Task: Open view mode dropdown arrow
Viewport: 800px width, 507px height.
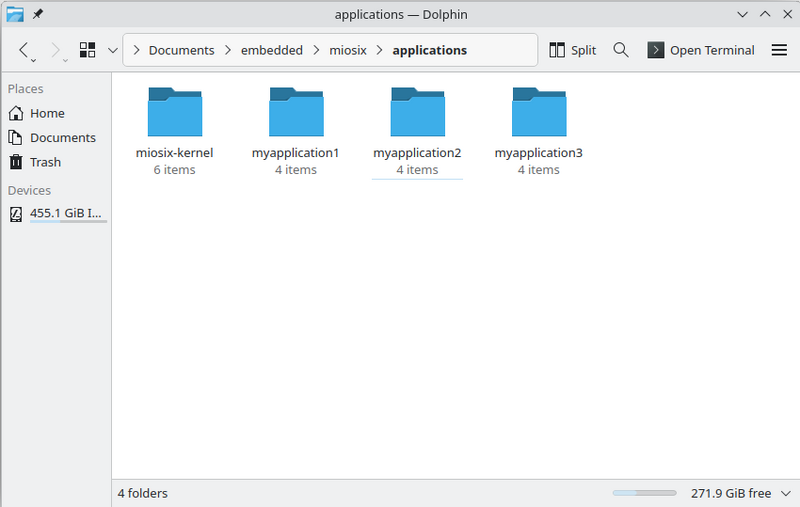Action: (x=113, y=50)
